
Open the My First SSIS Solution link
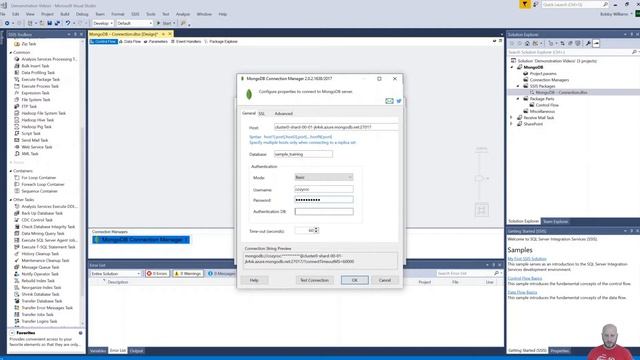coord(527,259)
